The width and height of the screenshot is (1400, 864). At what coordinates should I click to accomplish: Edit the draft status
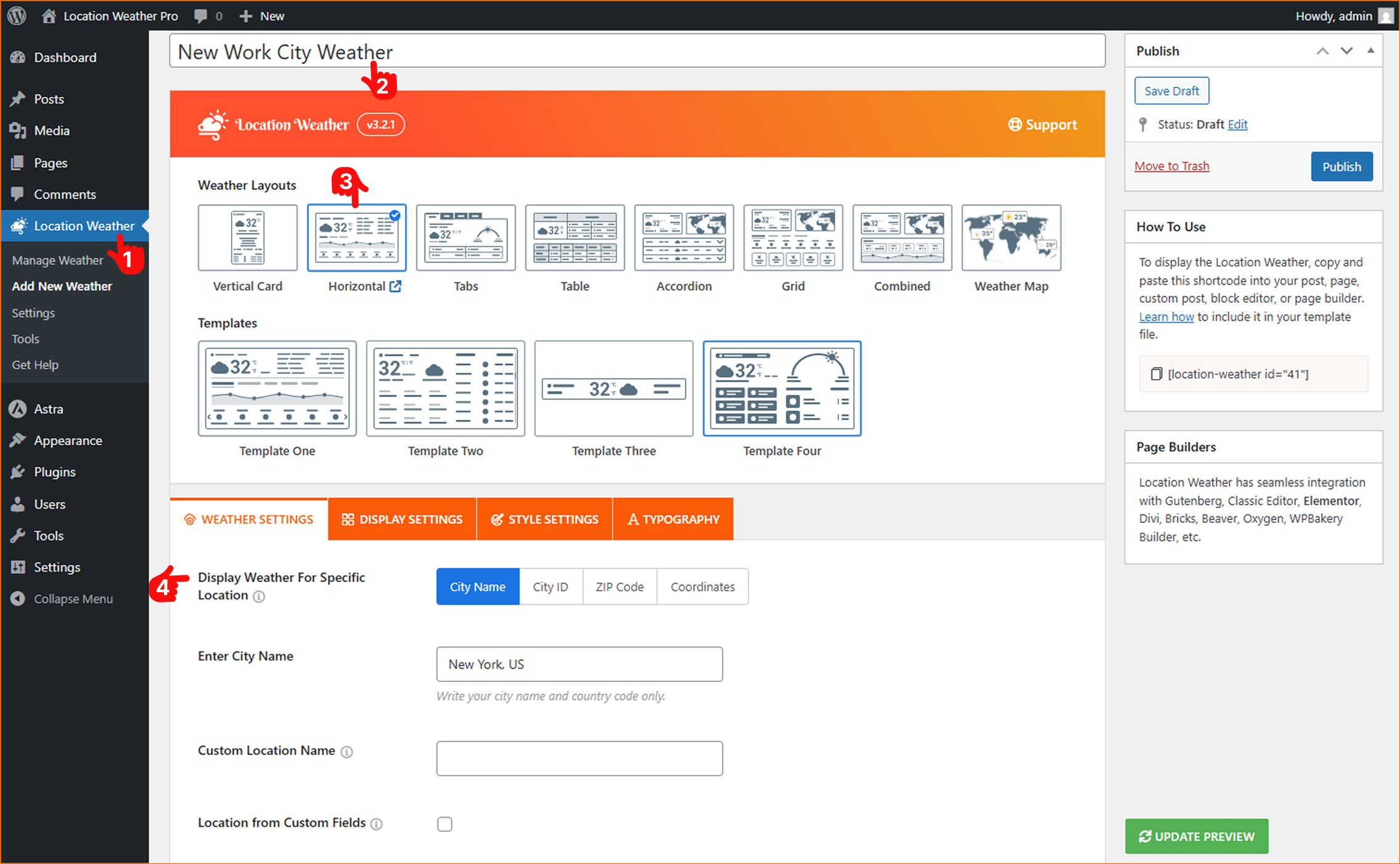1237,125
